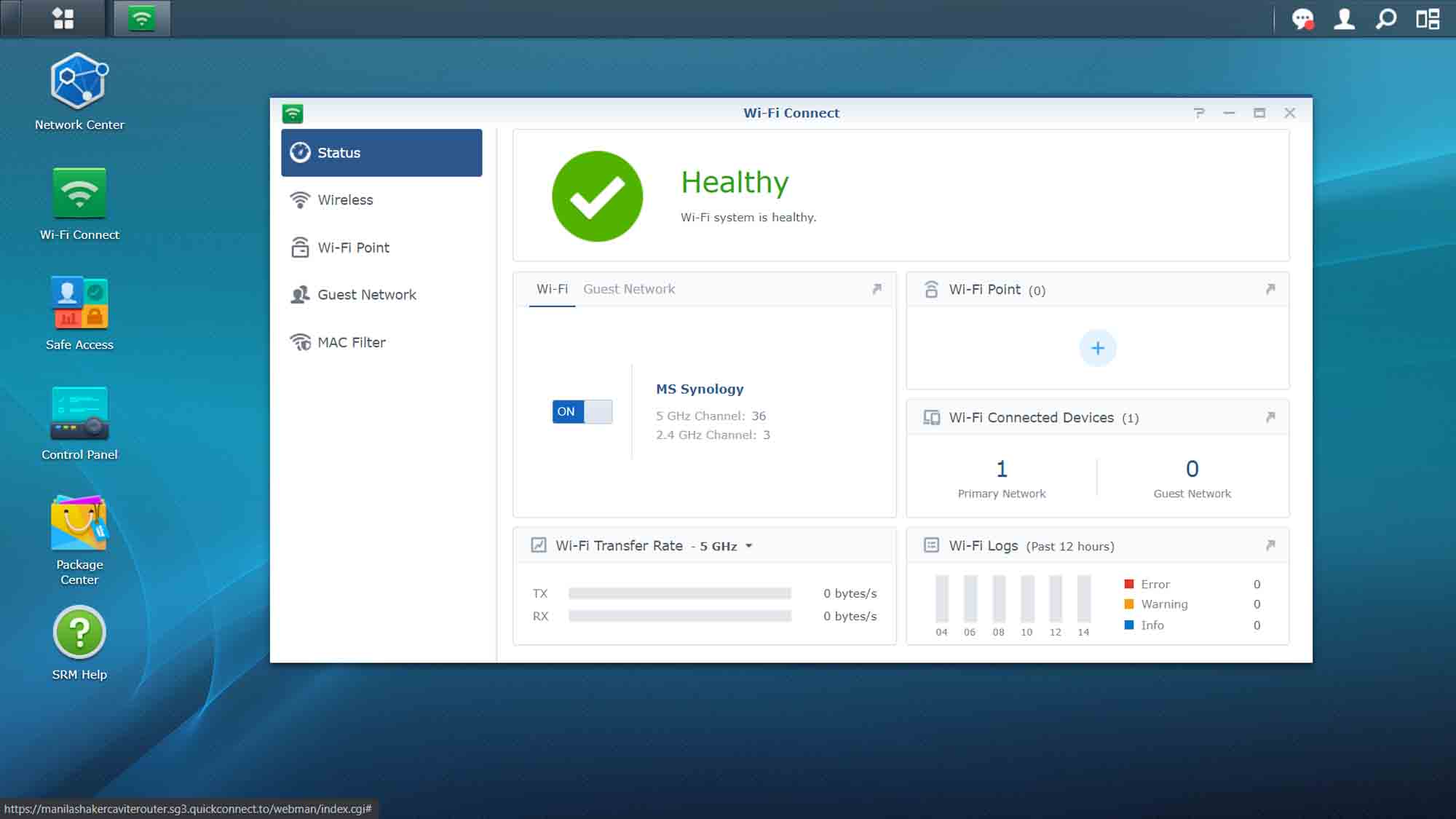Viewport: 1456px width, 819px height.
Task: Switch to the Guest Network tab
Action: pyautogui.click(x=629, y=289)
